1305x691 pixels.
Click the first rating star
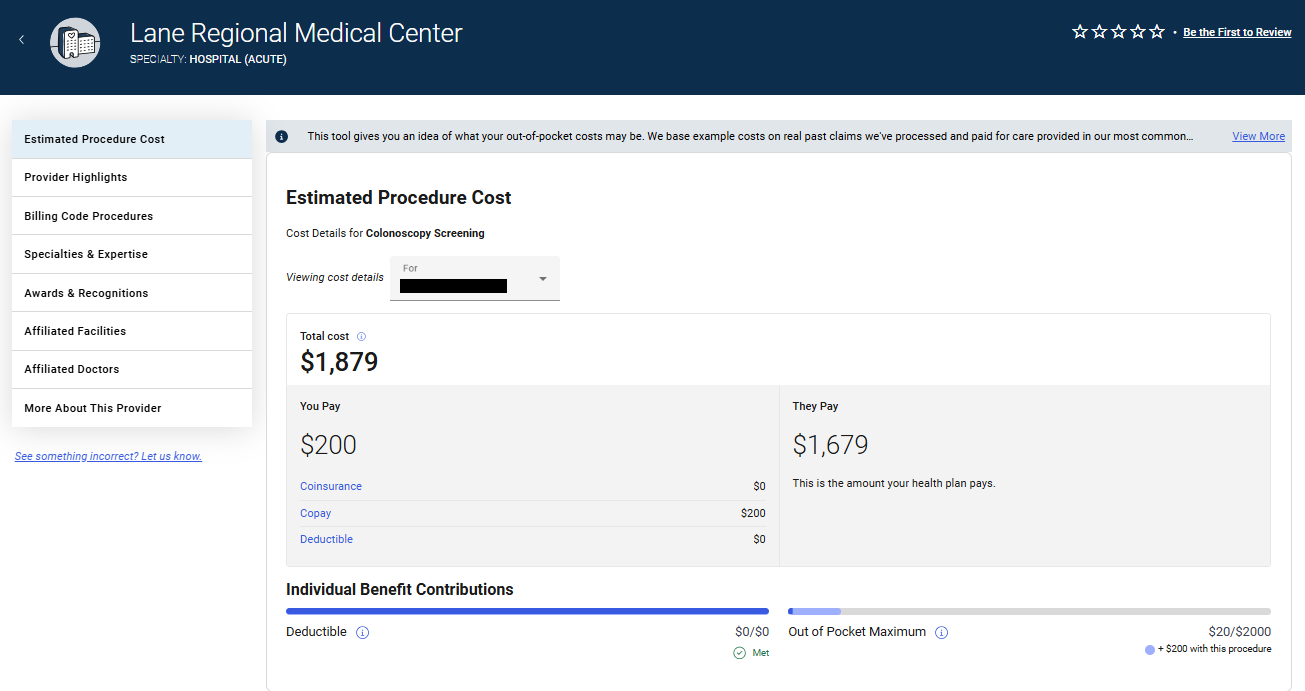[1080, 32]
